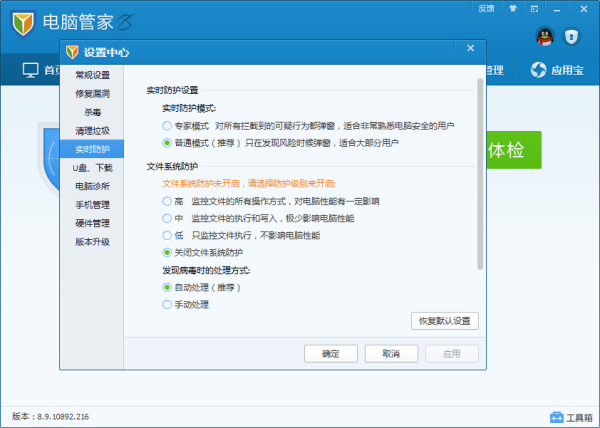The height and width of the screenshot is (428, 600).
Task: Select the 常规设置 tab
Action: 92,75
